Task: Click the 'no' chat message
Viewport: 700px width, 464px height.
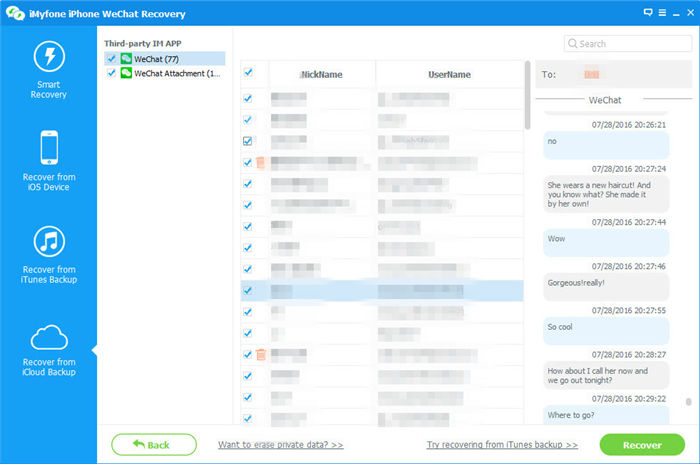Action: coord(606,145)
